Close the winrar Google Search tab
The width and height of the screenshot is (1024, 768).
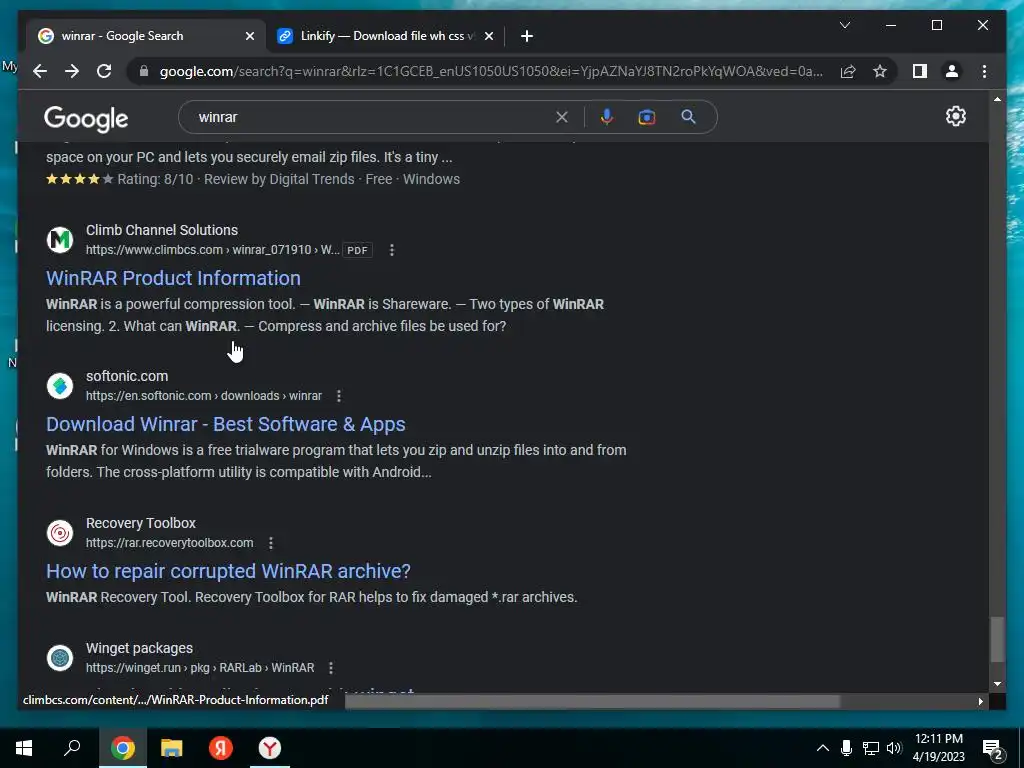click(249, 36)
